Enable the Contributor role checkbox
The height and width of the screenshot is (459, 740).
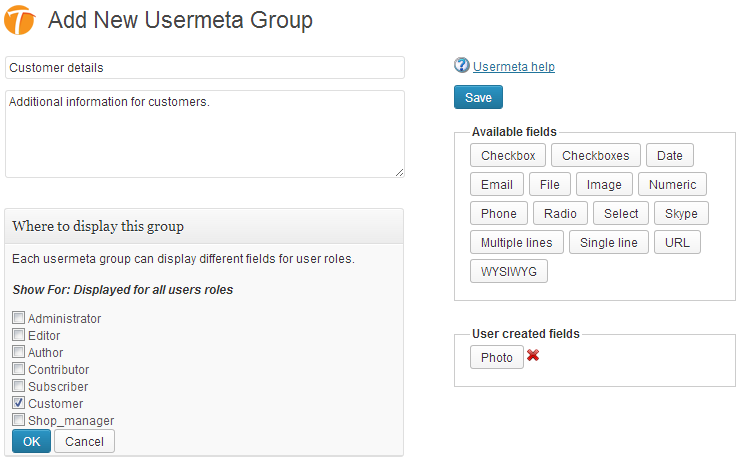click(18, 368)
